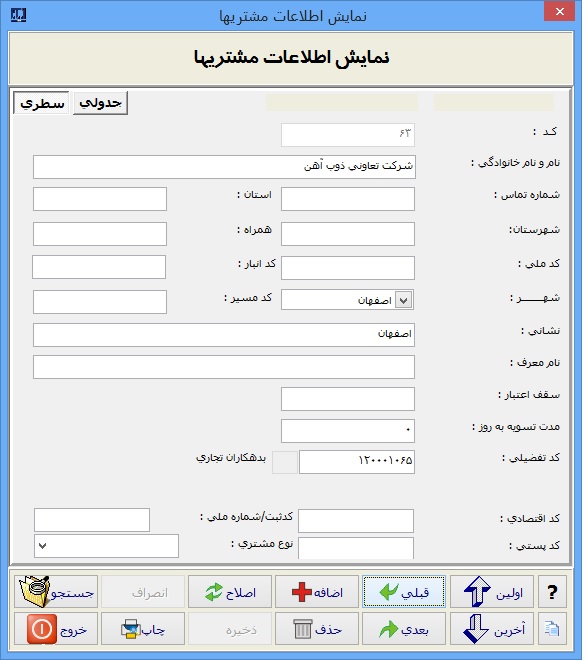Screen dimensions: 585x660
Task: Click the شهرستان county field
Action: [348, 234]
